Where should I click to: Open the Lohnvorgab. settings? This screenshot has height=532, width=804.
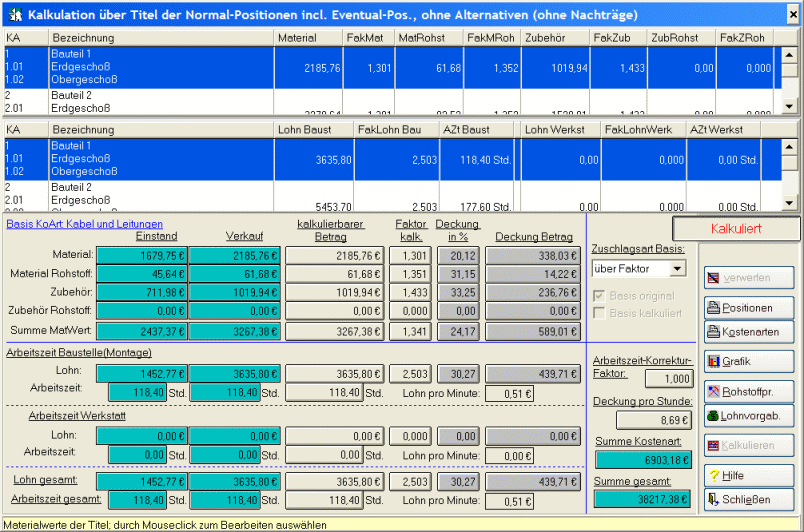(x=749, y=416)
